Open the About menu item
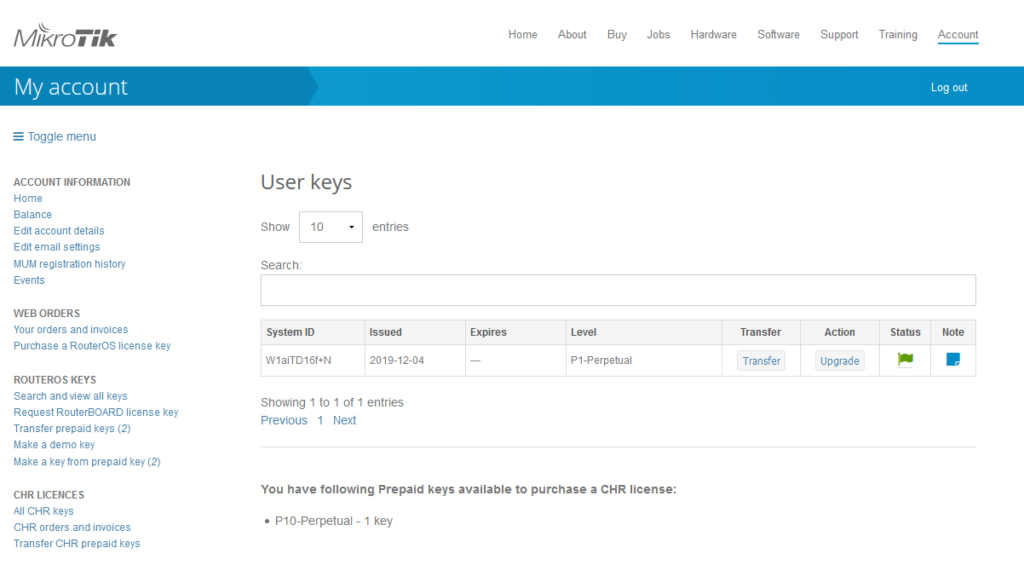 click(x=572, y=35)
